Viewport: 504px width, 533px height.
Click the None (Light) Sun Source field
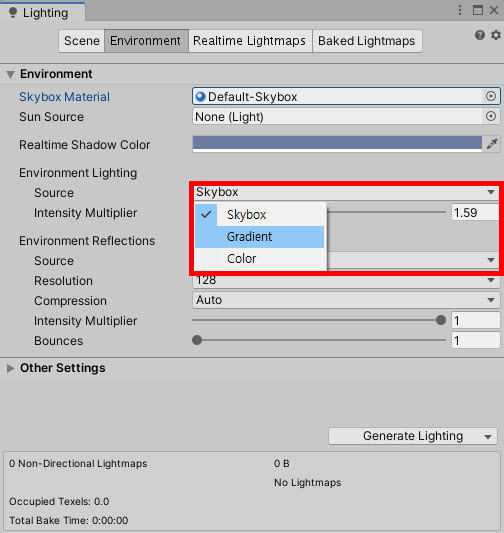pos(346,117)
